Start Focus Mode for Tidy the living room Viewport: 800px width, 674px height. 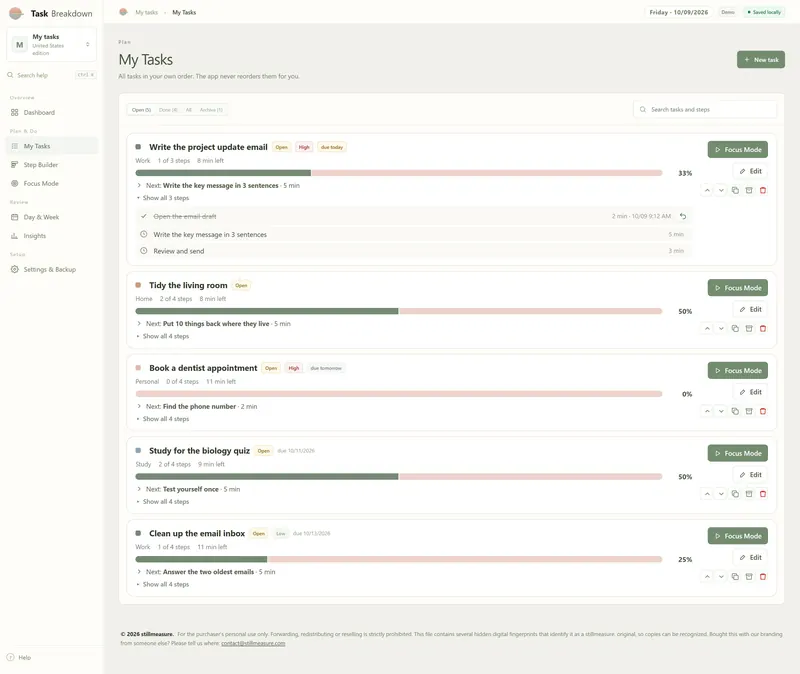[x=738, y=288]
